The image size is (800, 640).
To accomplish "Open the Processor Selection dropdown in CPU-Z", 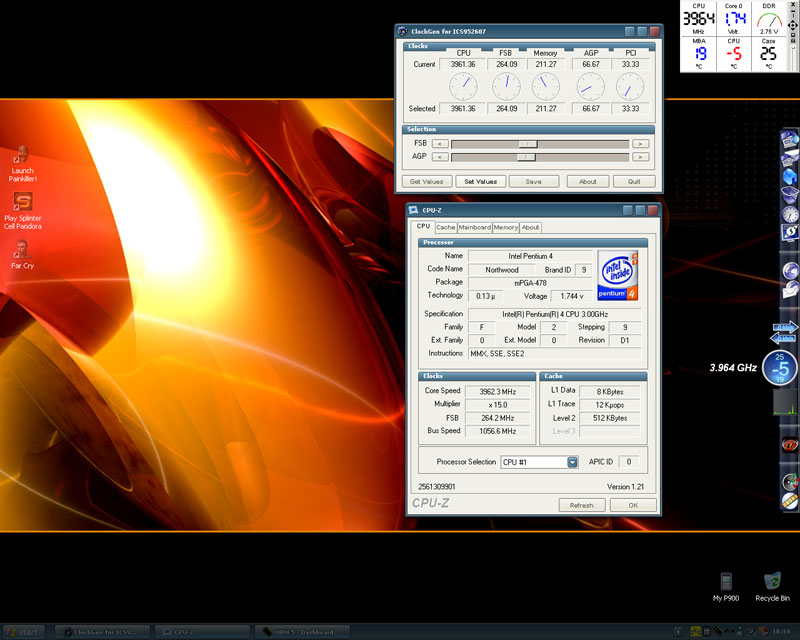I will 572,462.
